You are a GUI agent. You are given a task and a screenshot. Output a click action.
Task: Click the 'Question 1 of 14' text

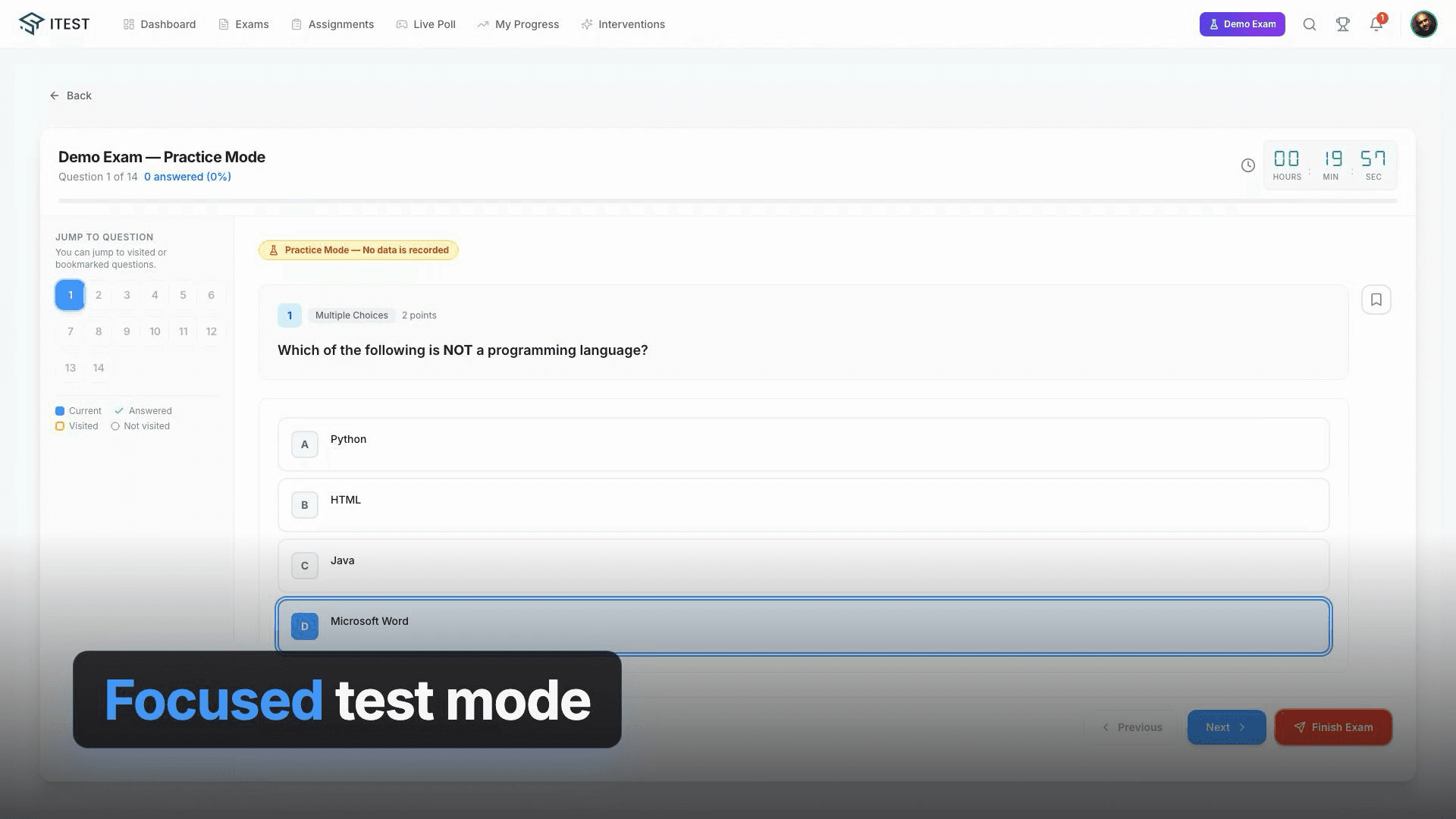[98, 177]
